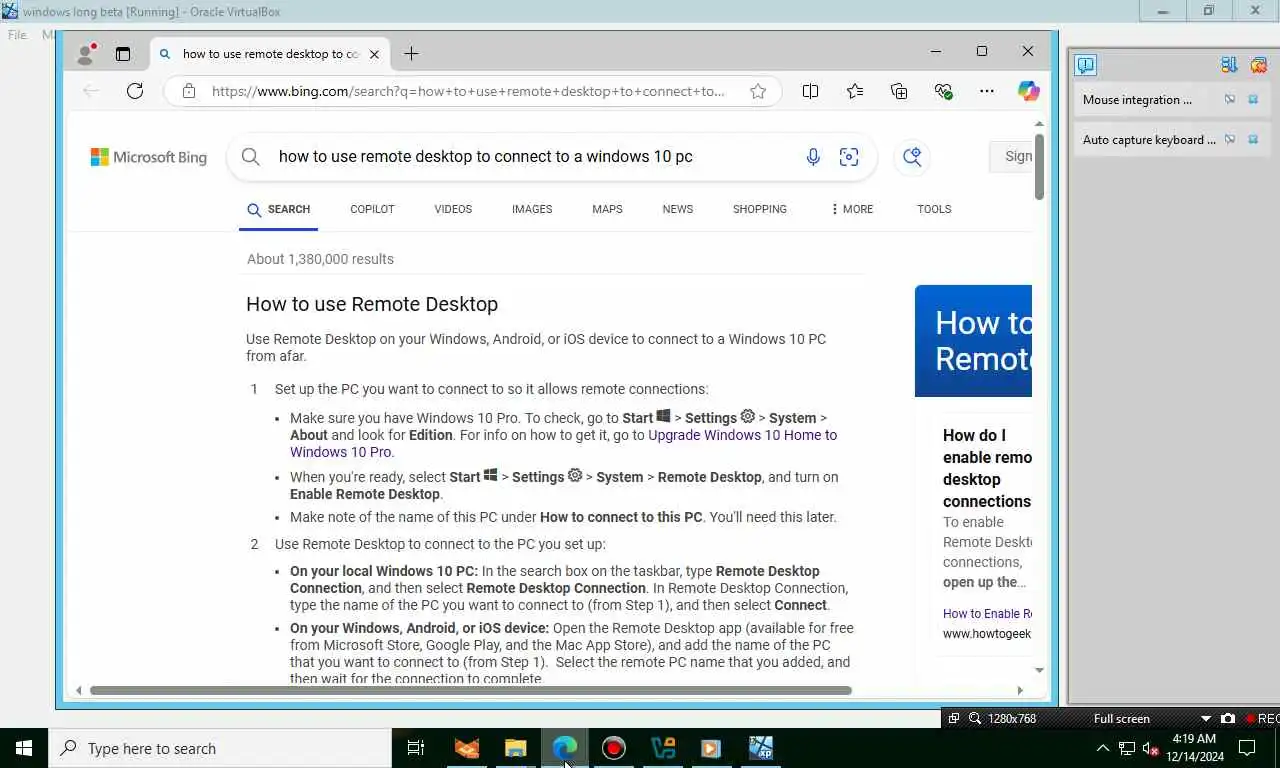The width and height of the screenshot is (1280, 768).
Task: Open Browser essentials heart icon
Action: pyautogui.click(x=943, y=91)
